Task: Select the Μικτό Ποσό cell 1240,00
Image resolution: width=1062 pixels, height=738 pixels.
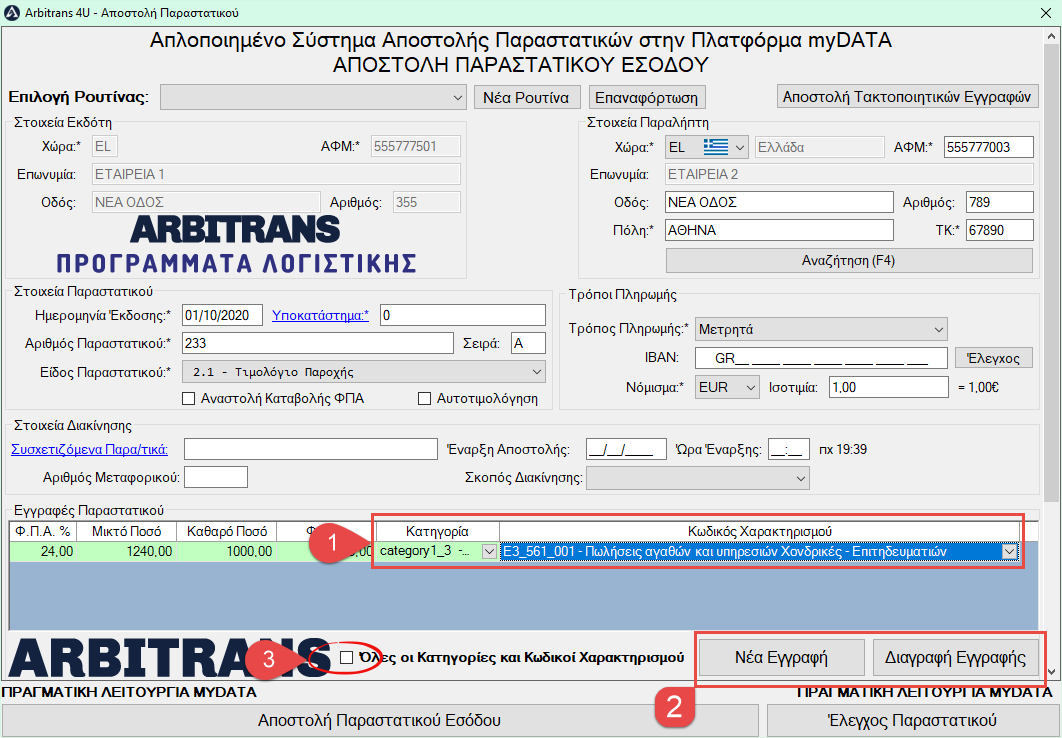Action: (127, 552)
